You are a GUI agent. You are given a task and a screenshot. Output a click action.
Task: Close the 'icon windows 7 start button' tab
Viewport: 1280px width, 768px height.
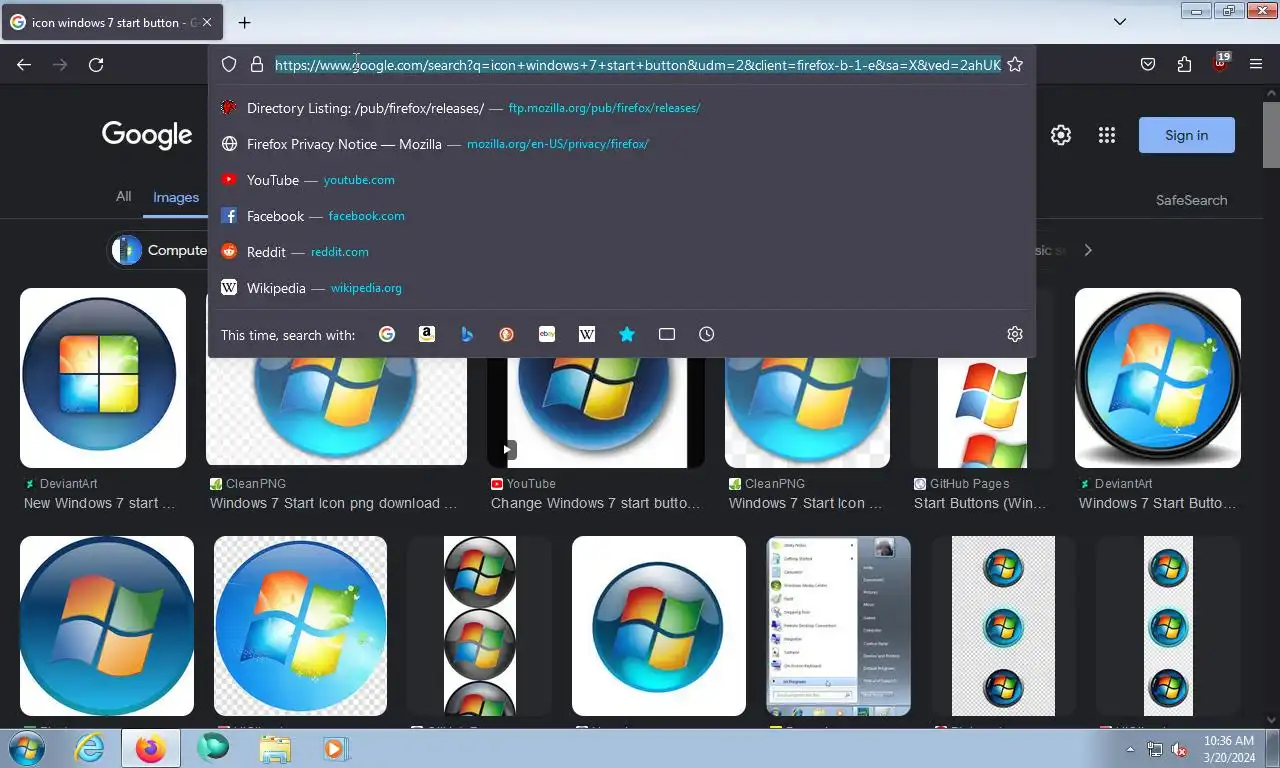tap(207, 22)
